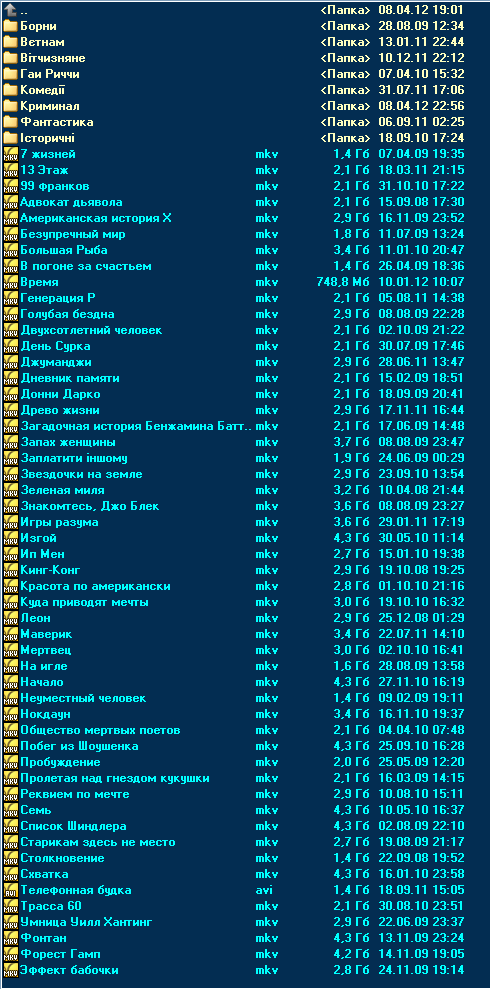Select the file Безупречный мир
The image size is (490, 989).
pyautogui.click(x=73, y=234)
